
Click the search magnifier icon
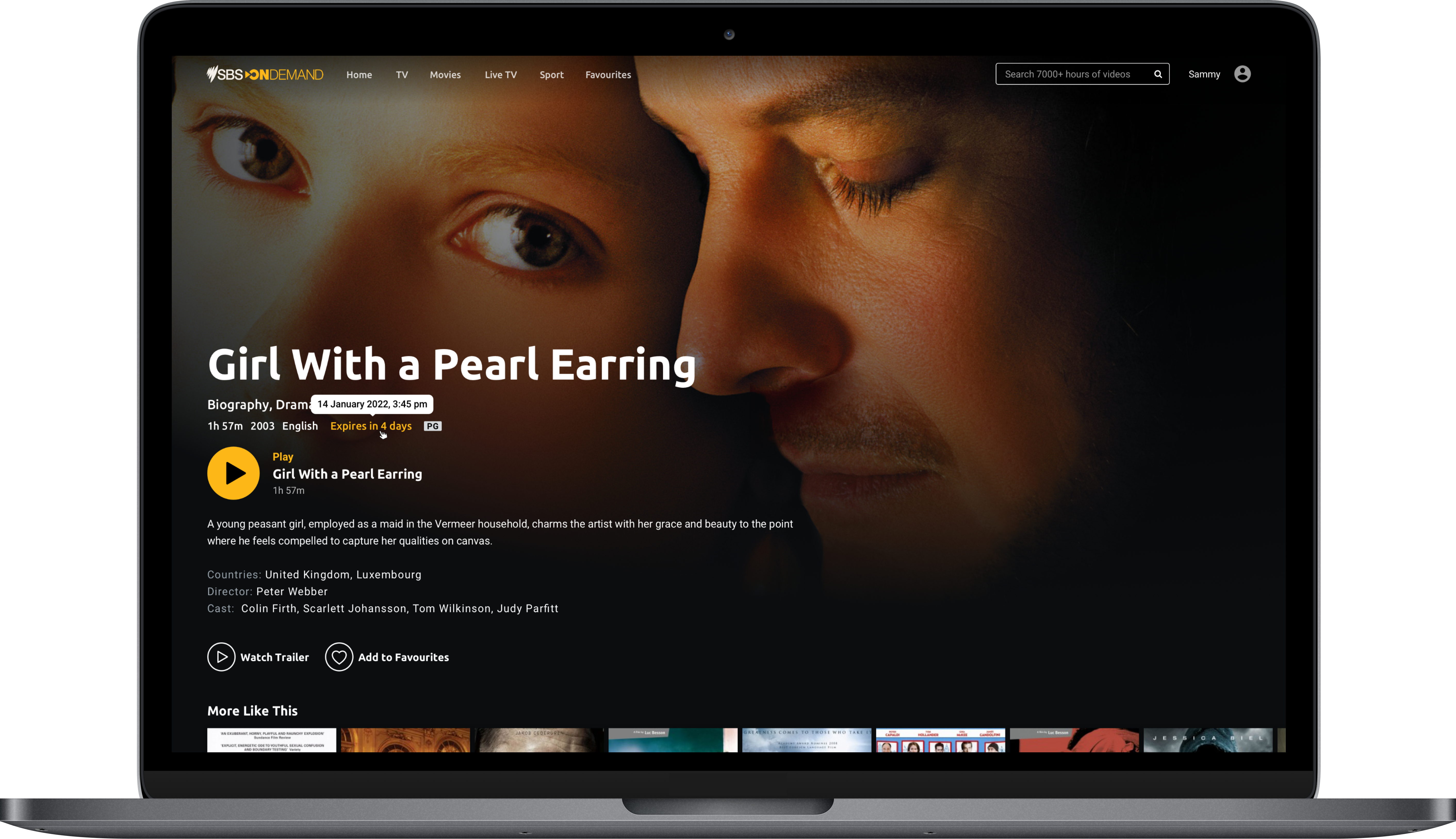[1158, 74]
